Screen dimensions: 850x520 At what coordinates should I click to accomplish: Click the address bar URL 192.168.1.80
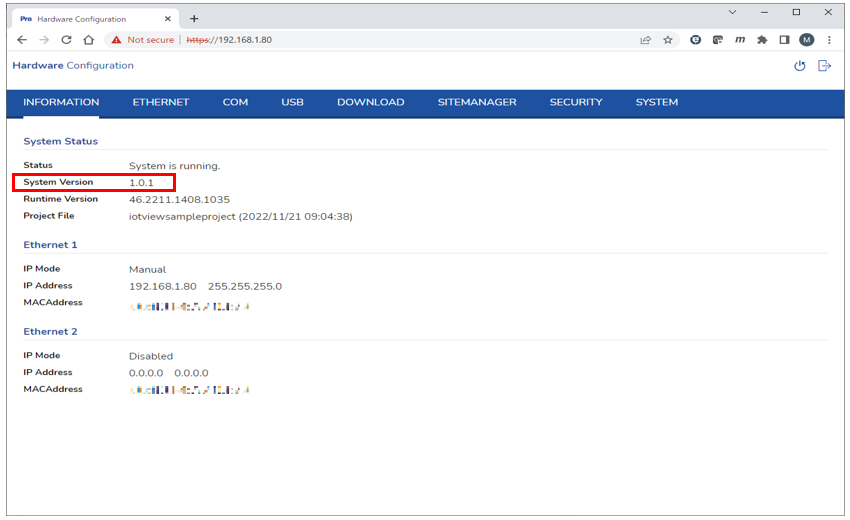(x=229, y=40)
